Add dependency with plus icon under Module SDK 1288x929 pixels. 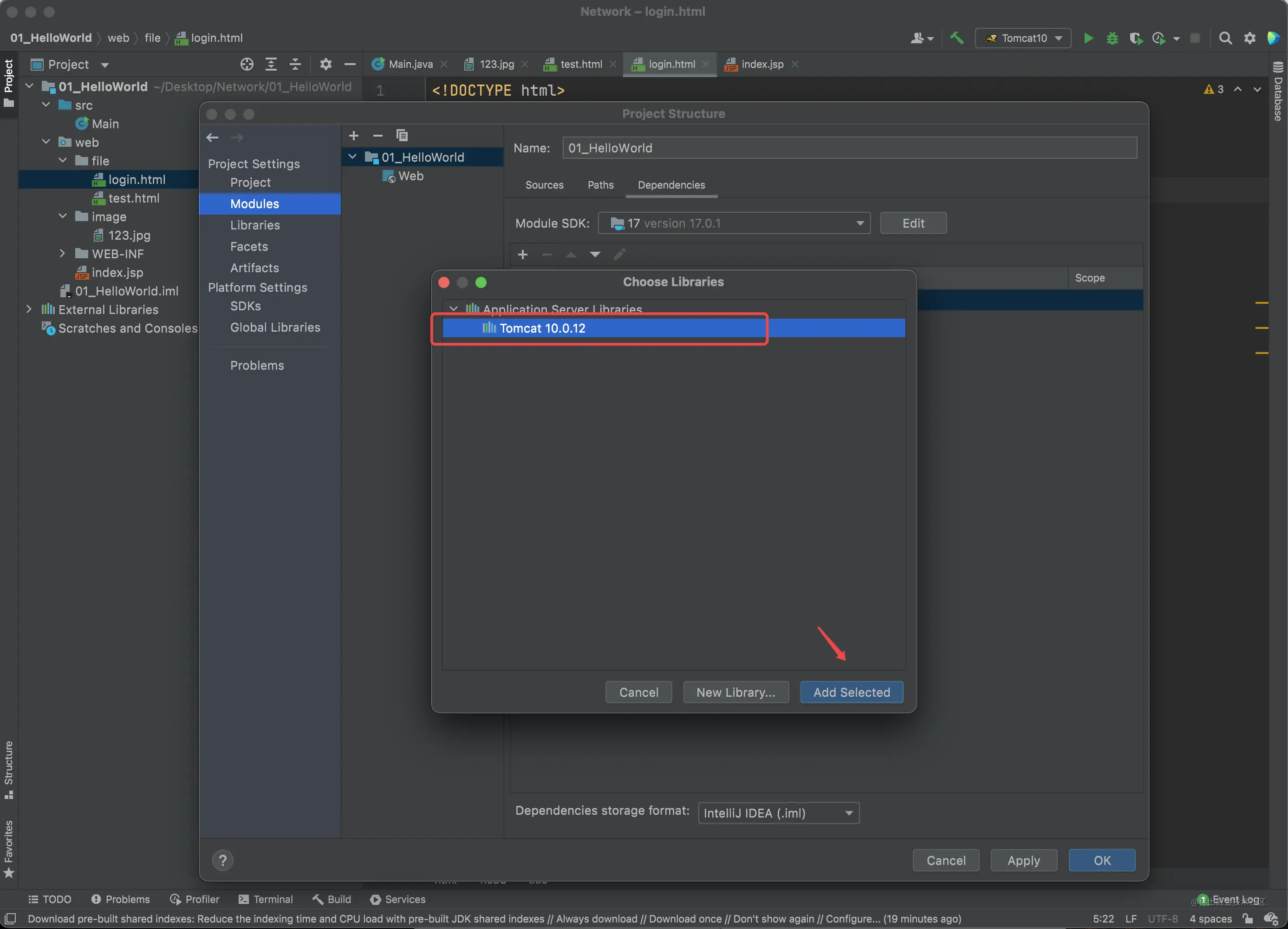(523, 255)
